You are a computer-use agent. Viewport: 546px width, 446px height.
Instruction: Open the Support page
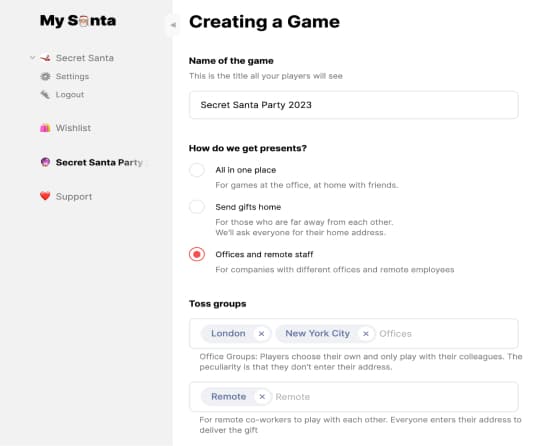74,196
